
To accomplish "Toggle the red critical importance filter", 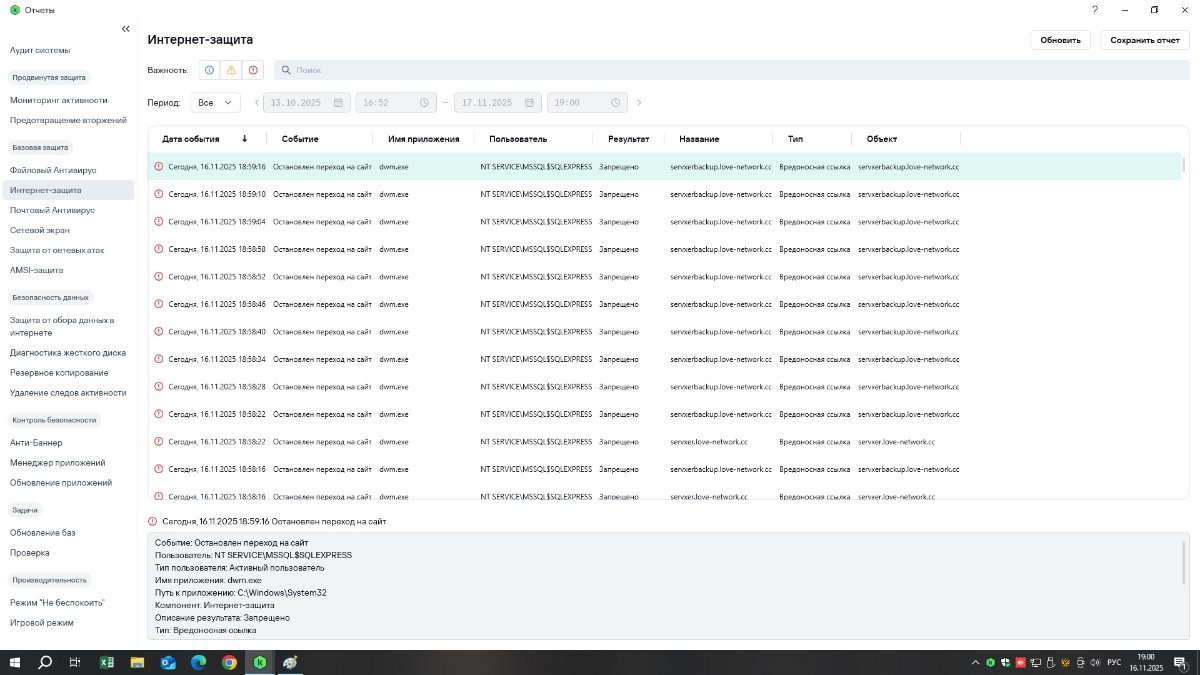I will click(253, 70).
